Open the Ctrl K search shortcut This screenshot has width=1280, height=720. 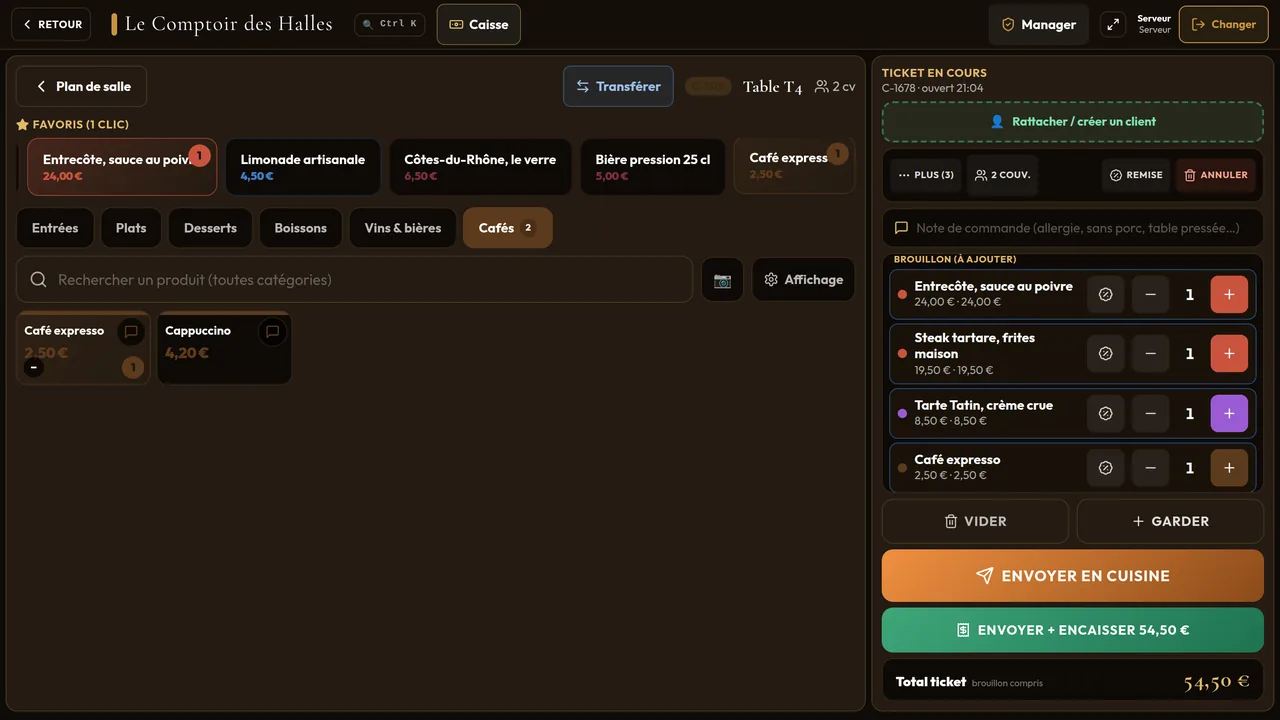390,24
